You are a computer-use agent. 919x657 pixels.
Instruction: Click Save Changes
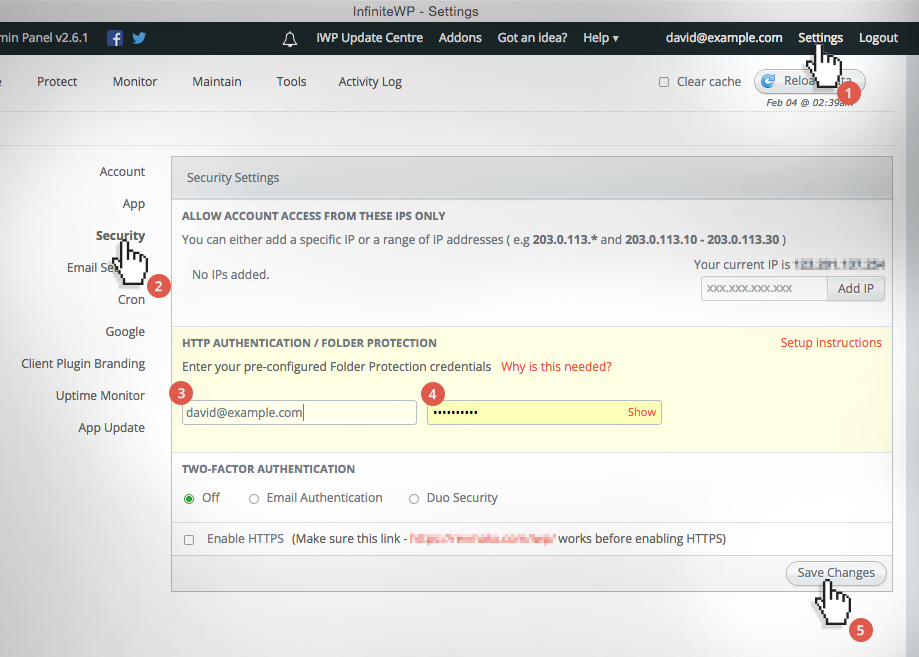(836, 573)
